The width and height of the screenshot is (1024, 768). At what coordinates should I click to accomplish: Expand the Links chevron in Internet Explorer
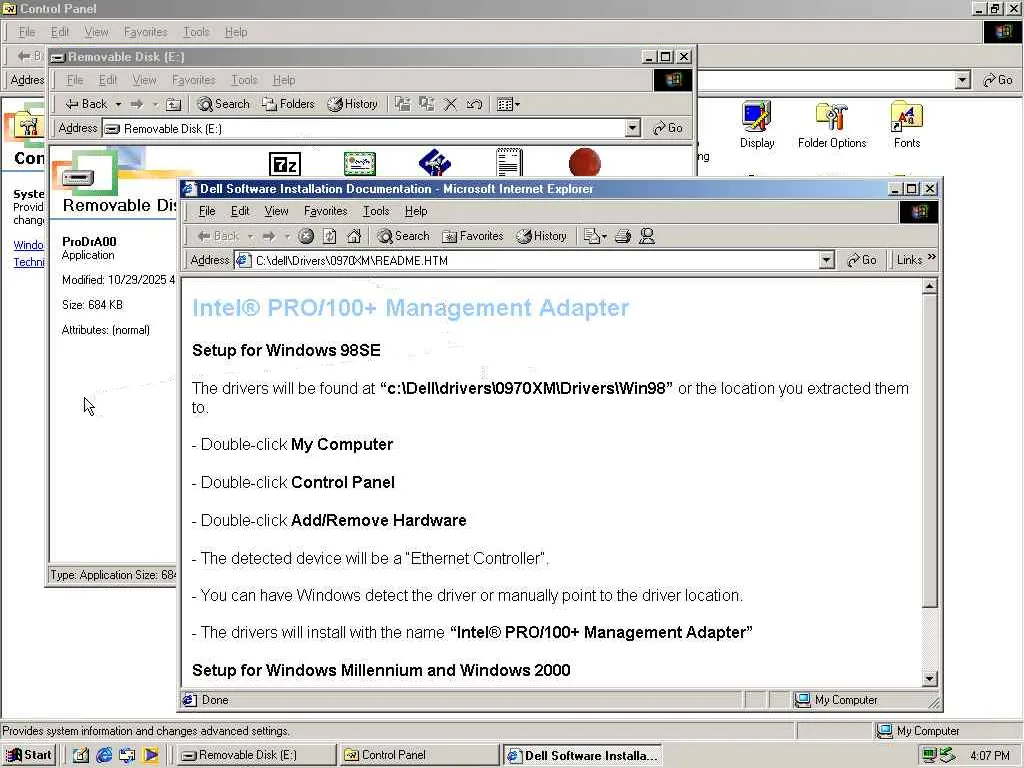click(931, 257)
